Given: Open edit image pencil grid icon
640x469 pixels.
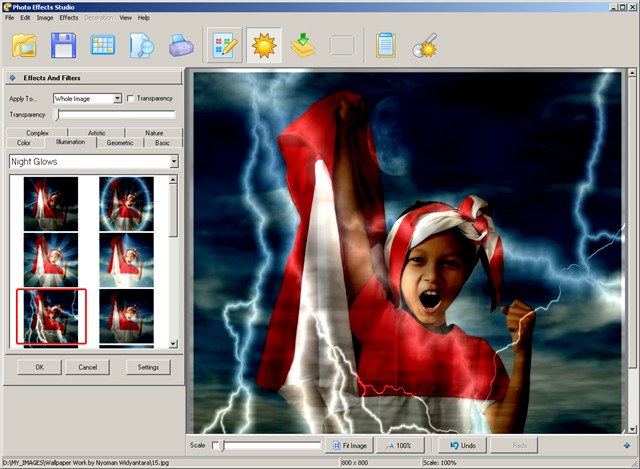Looking at the screenshot, I should (224, 45).
